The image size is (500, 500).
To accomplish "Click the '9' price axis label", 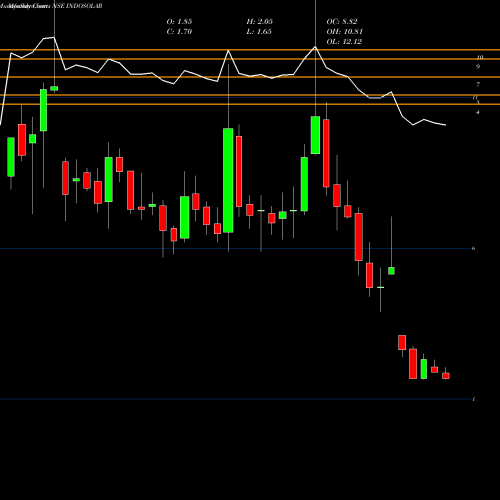I will tap(478, 67).
